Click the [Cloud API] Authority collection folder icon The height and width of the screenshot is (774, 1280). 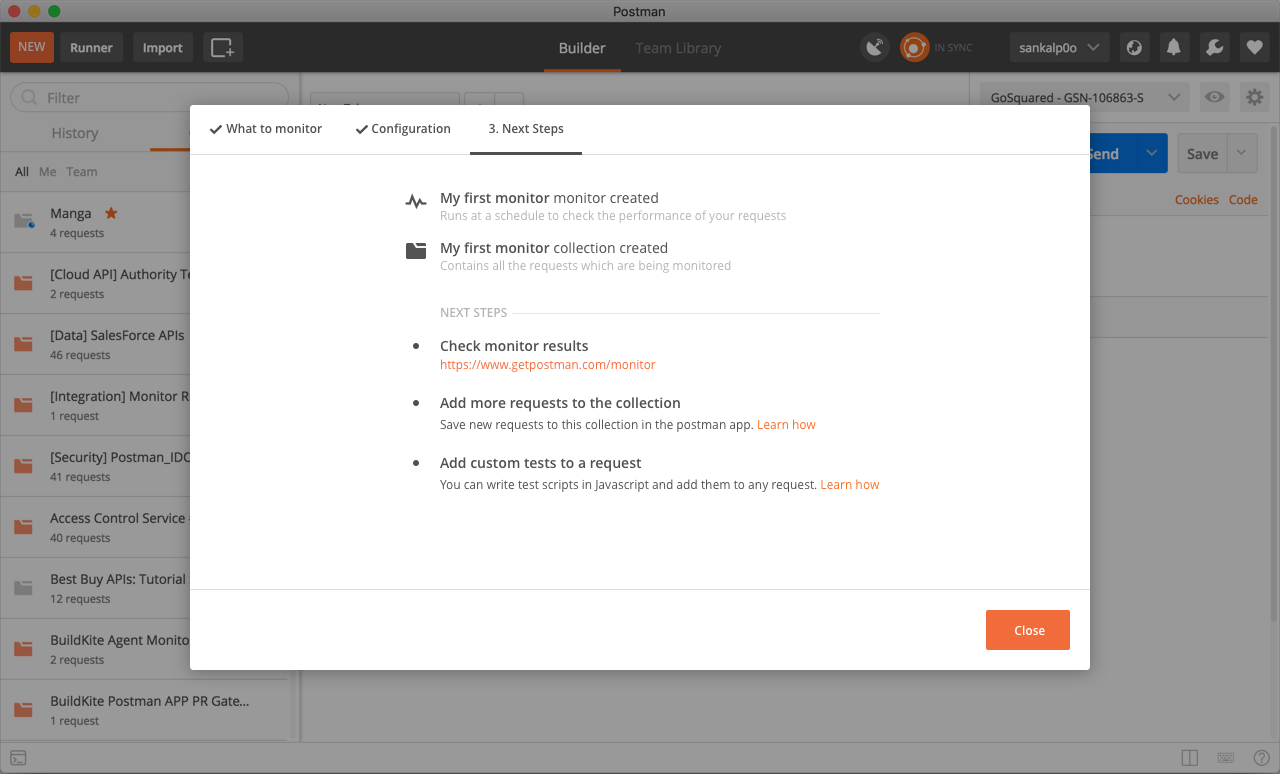click(x=24, y=283)
